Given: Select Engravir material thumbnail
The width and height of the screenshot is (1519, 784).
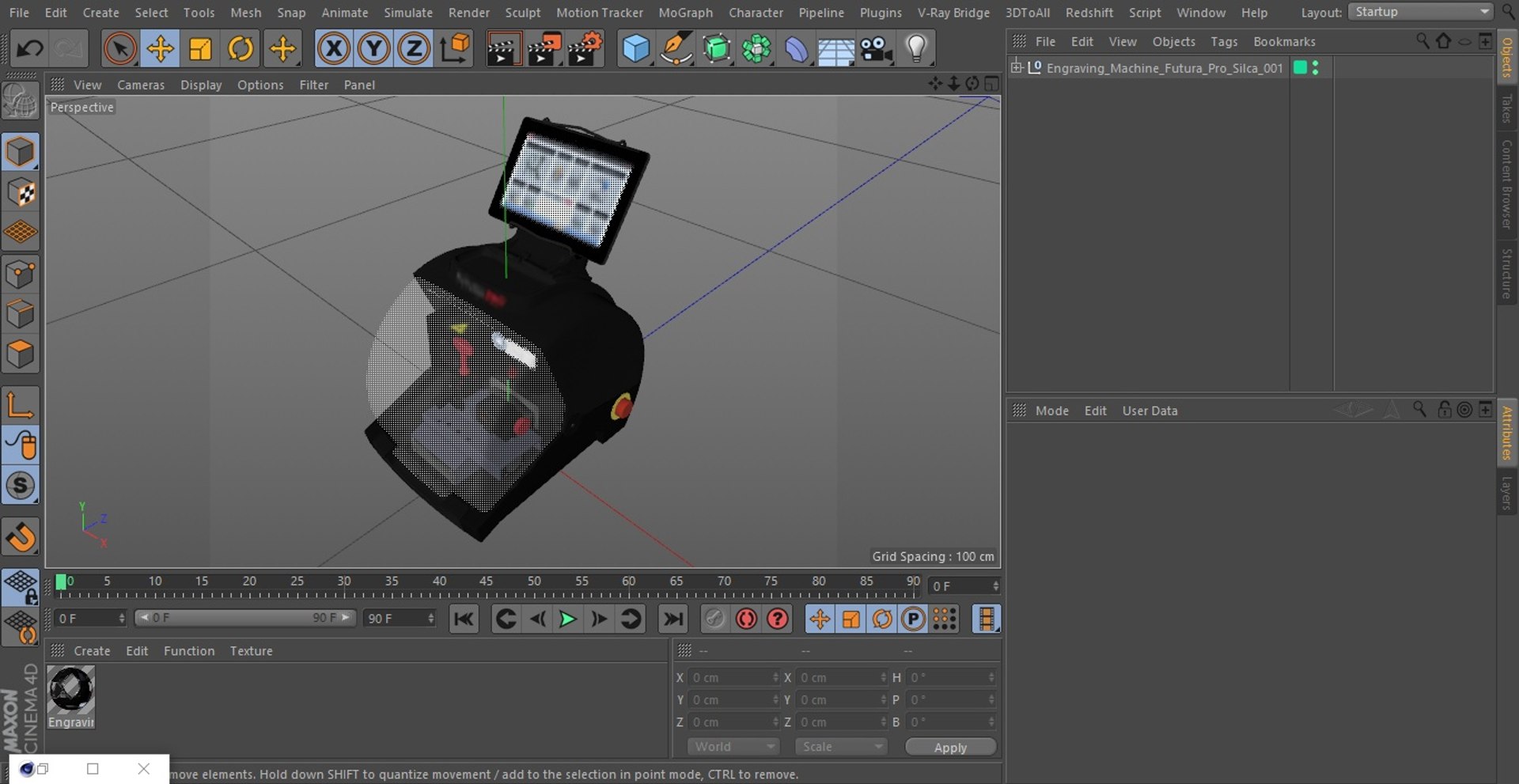Looking at the screenshot, I should point(71,696).
